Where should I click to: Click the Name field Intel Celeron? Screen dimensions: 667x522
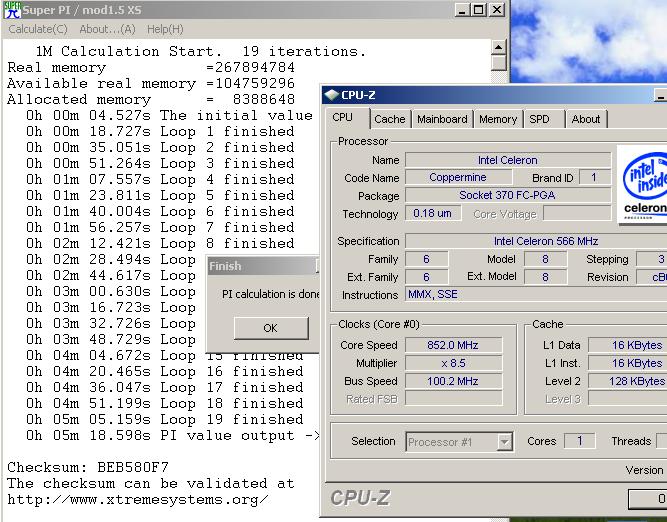tap(508, 160)
